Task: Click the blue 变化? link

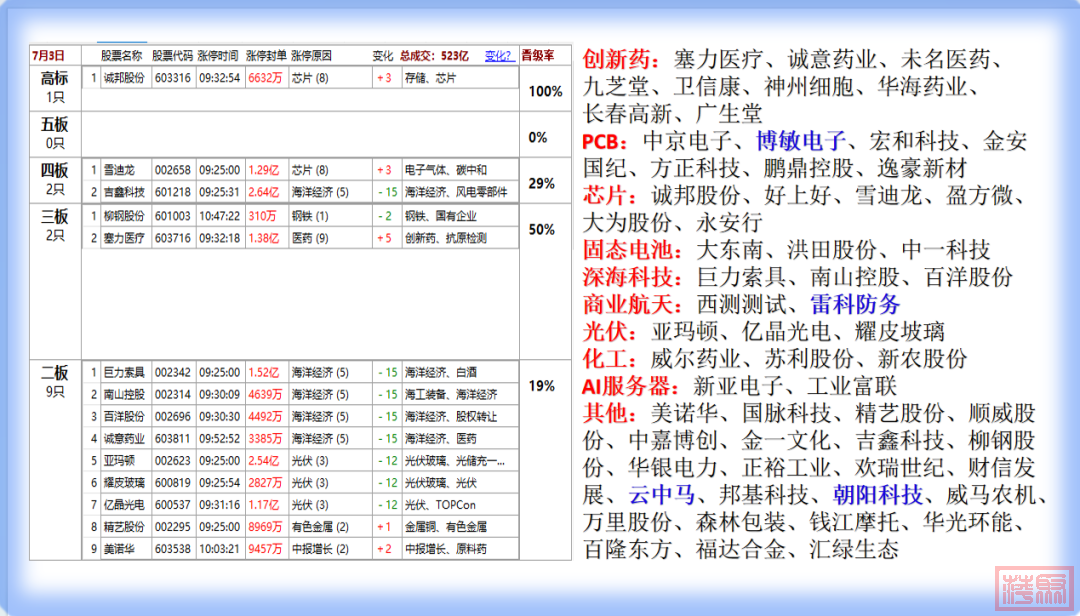Action: [499, 56]
